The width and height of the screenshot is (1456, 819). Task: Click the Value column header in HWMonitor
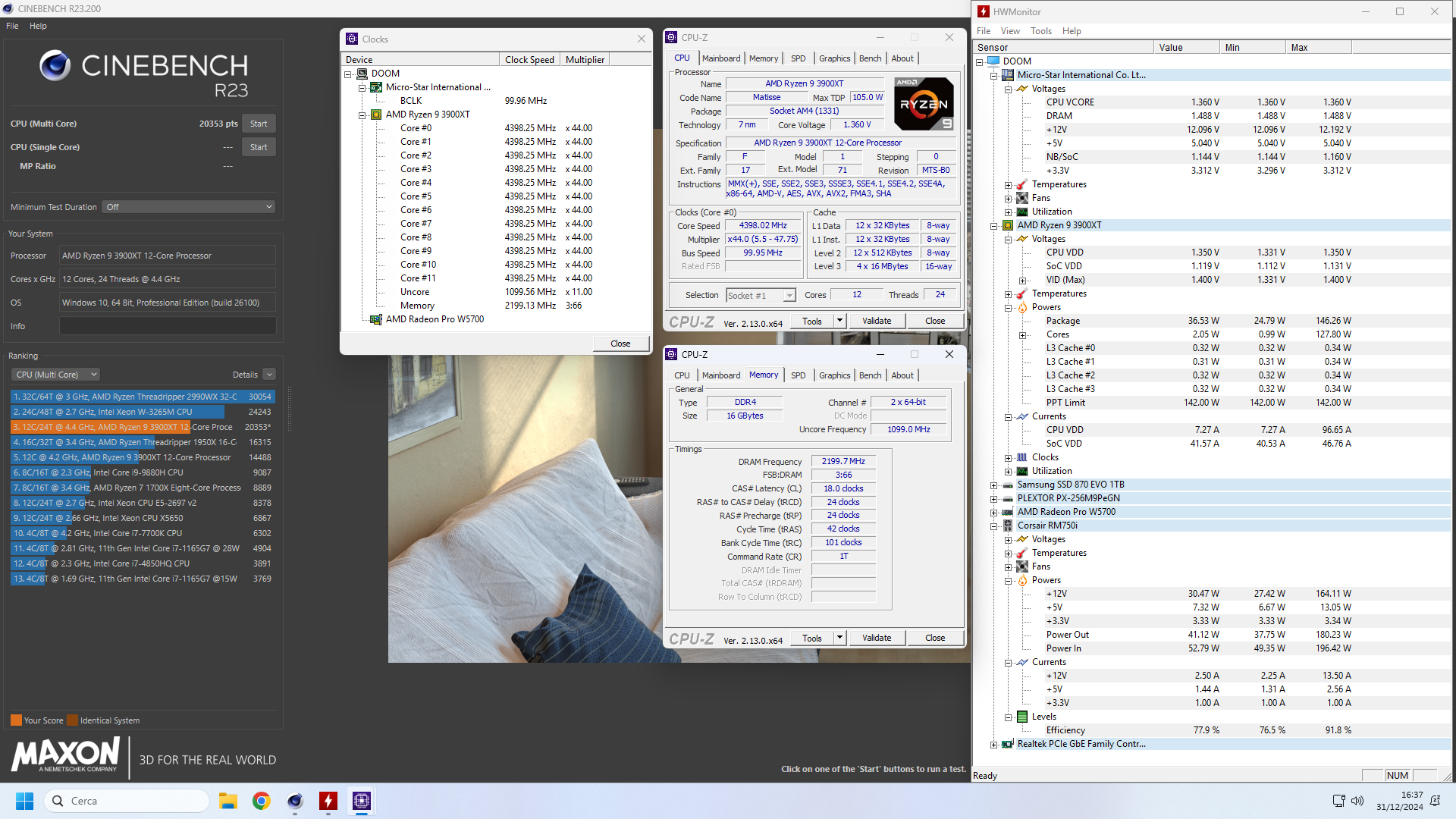1187,47
